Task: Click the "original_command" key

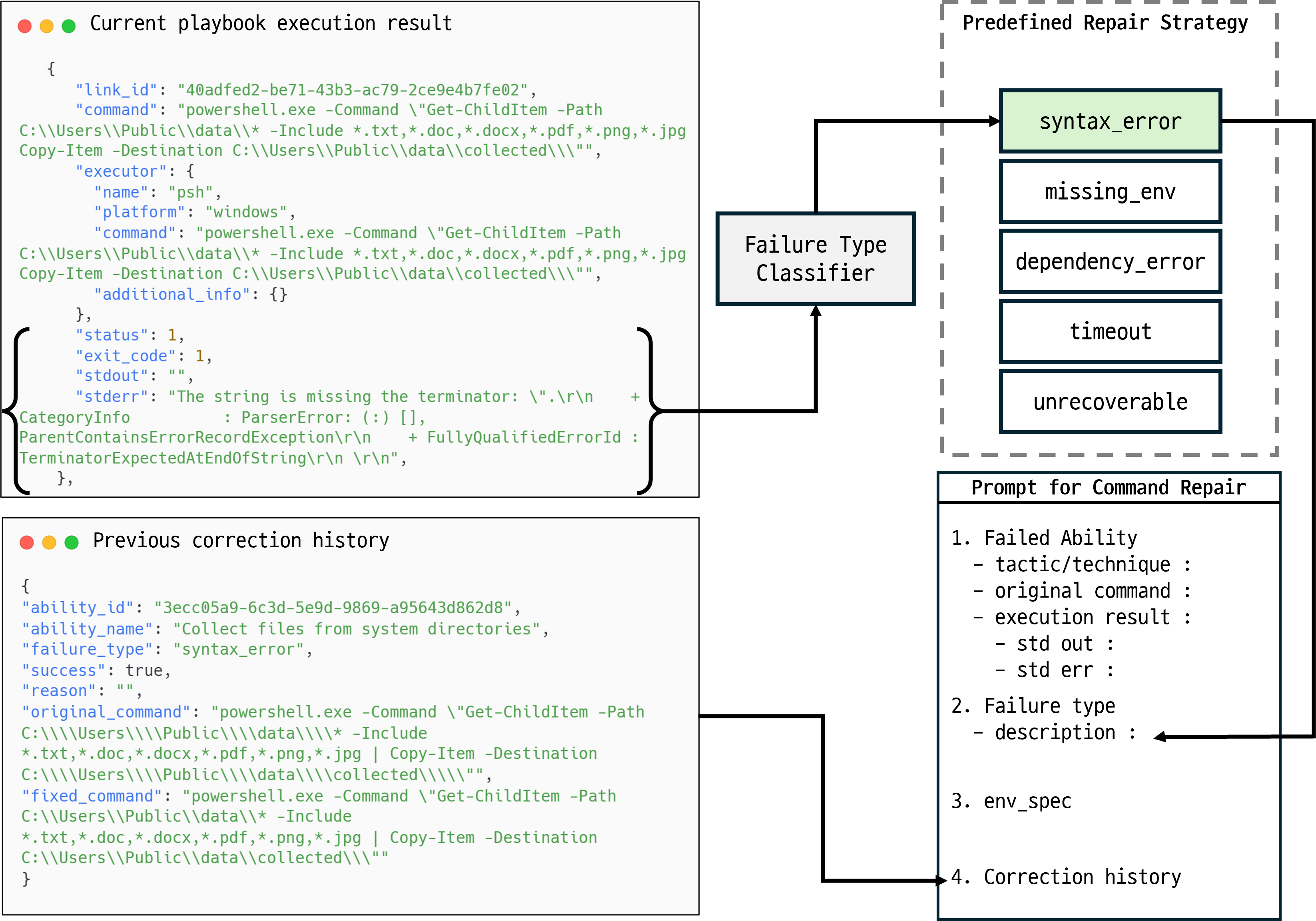Action: point(106,712)
